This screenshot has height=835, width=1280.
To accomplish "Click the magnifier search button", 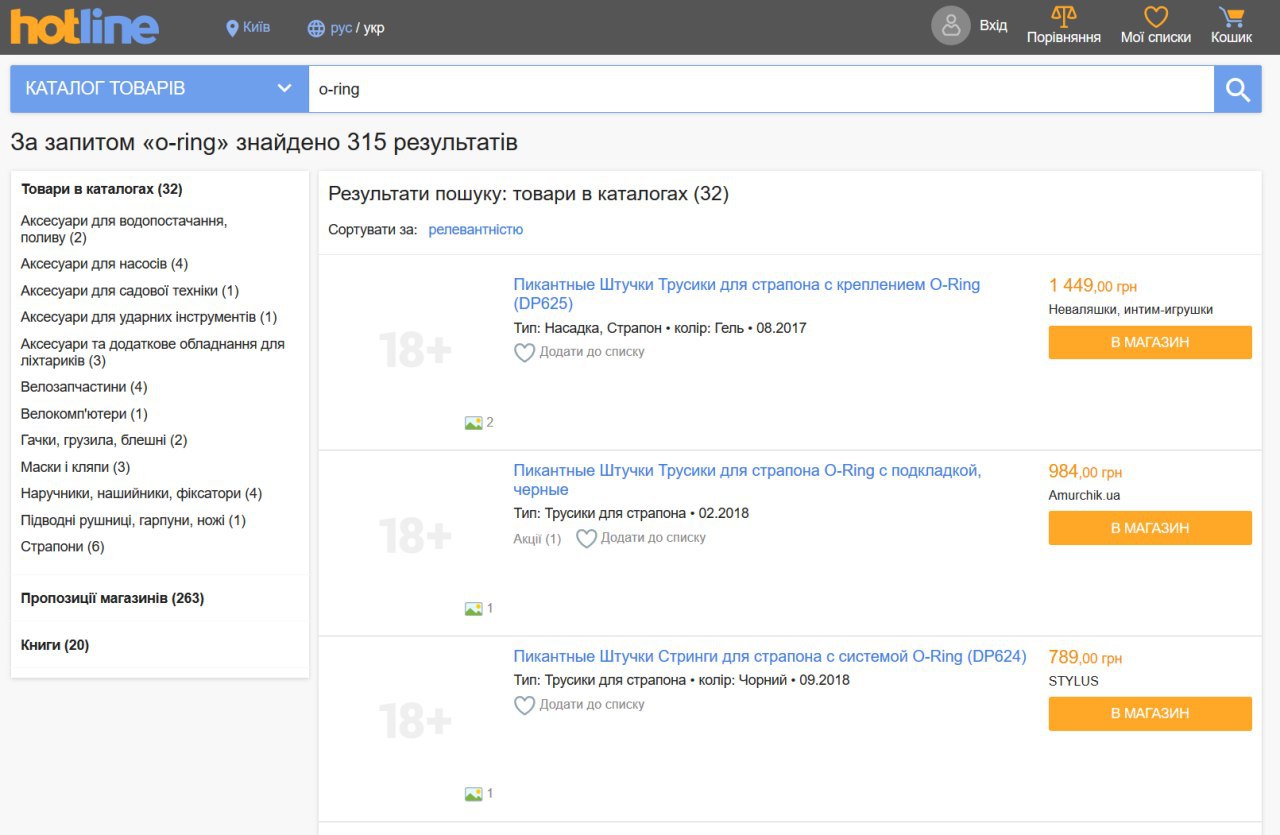I will [1238, 89].
